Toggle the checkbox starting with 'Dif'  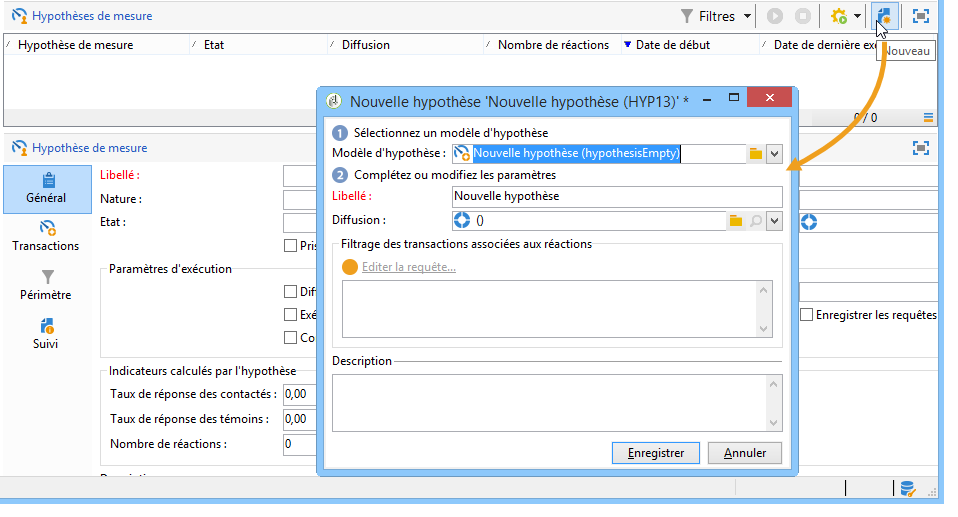pyautogui.click(x=290, y=292)
